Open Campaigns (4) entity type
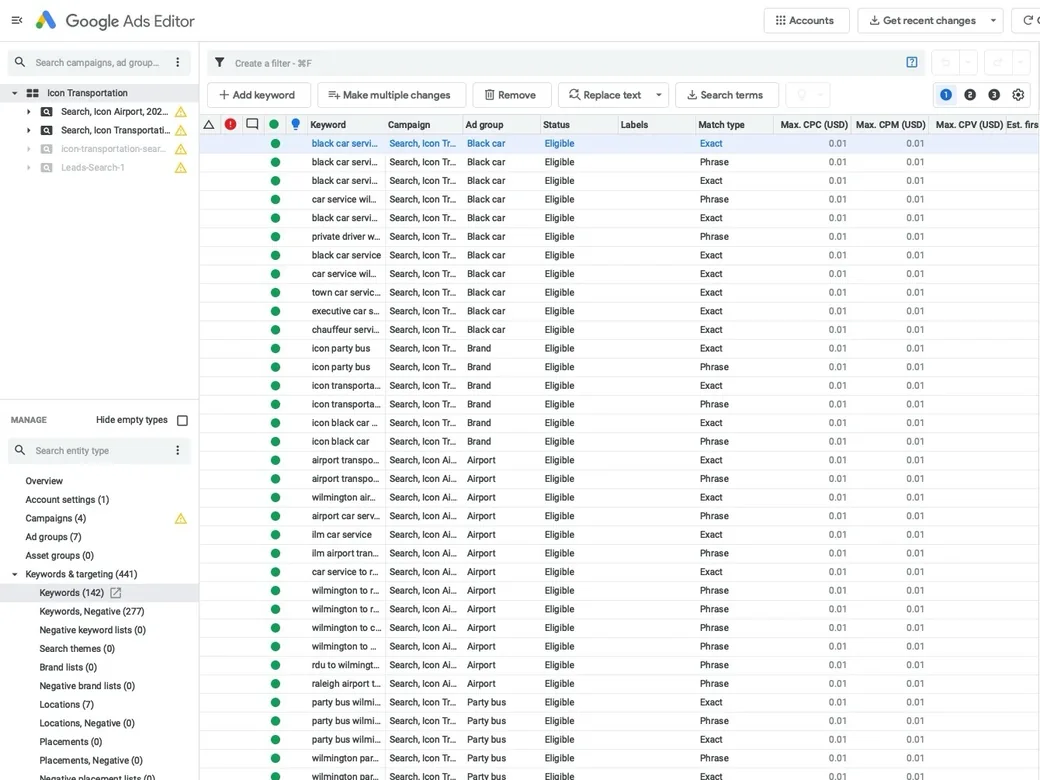1040x780 pixels. pyautogui.click(x=56, y=518)
